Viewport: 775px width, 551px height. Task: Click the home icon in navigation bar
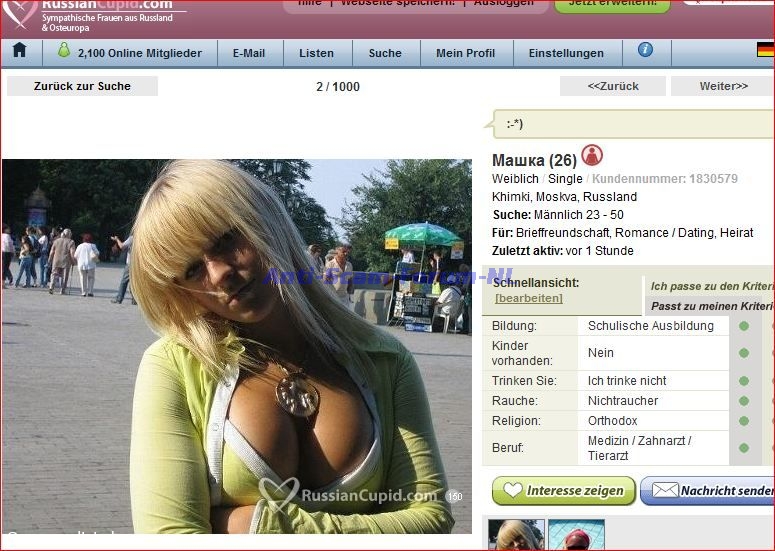(x=19, y=50)
